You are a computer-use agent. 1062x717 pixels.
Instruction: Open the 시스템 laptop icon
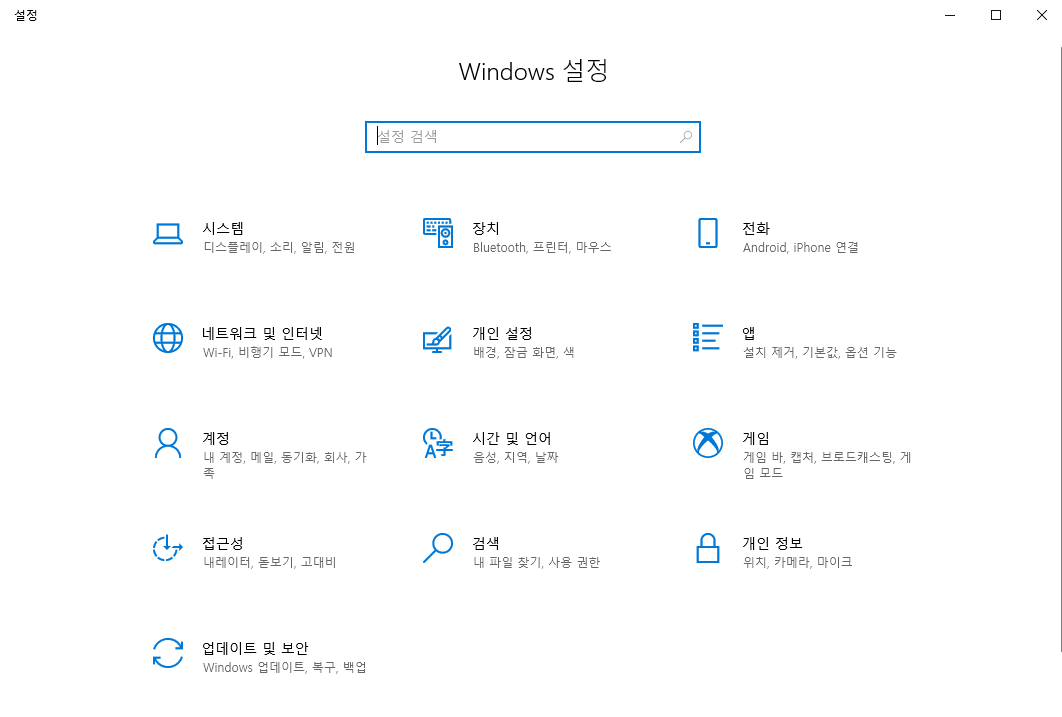167,234
